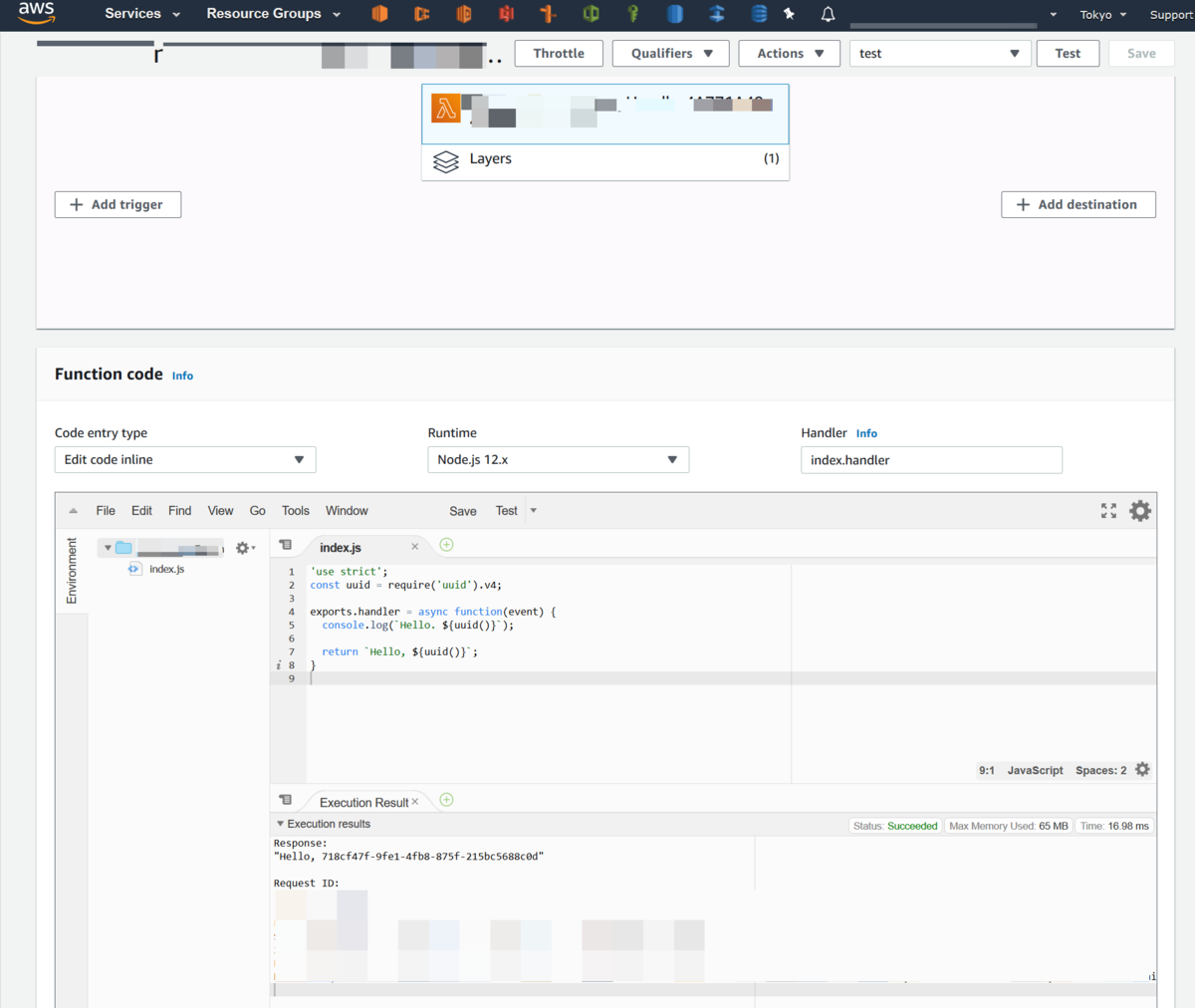
Task: Open status bar gear settings
Action: [x=1142, y=770]
